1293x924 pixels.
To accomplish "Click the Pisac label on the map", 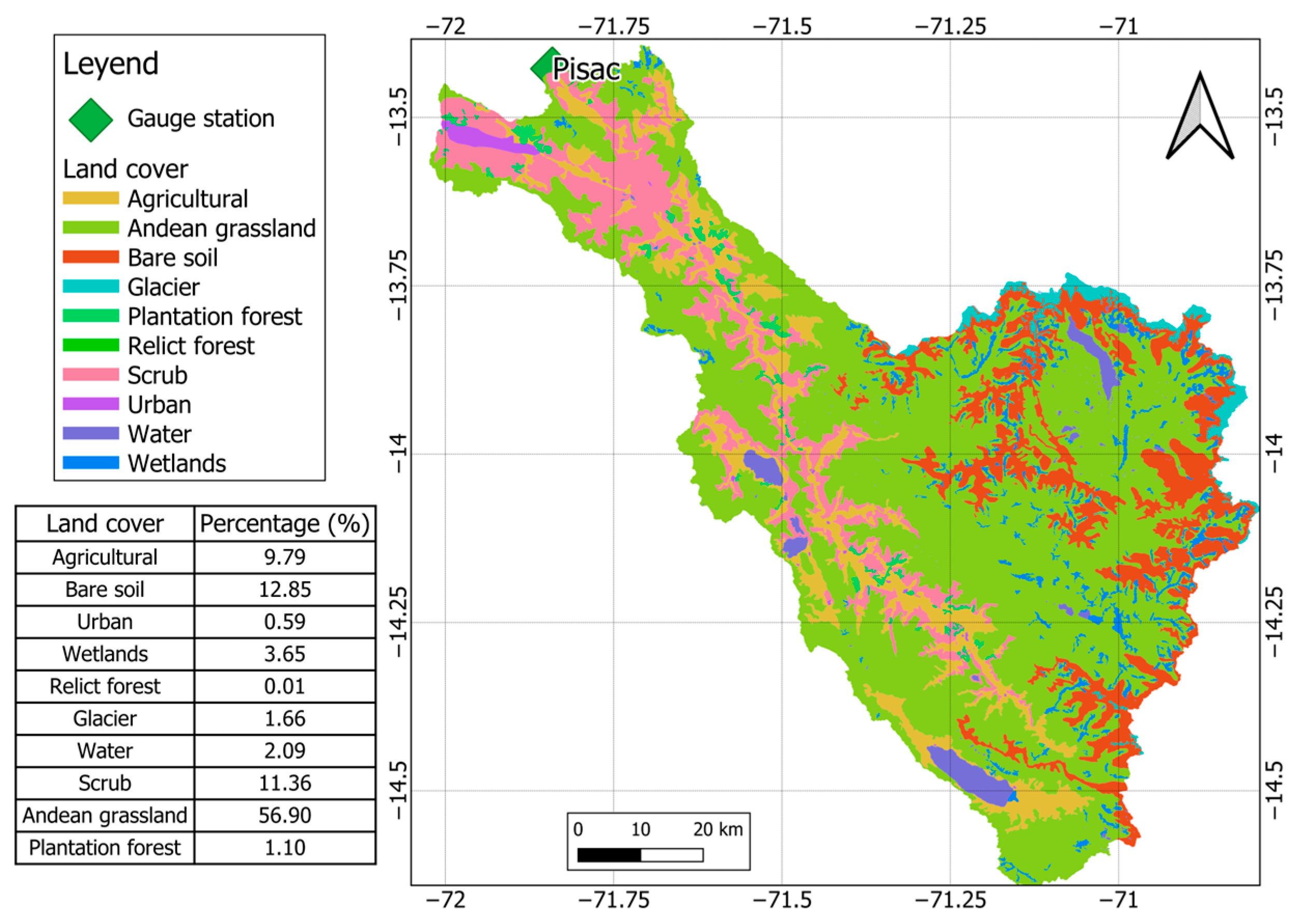I will 586,70.
